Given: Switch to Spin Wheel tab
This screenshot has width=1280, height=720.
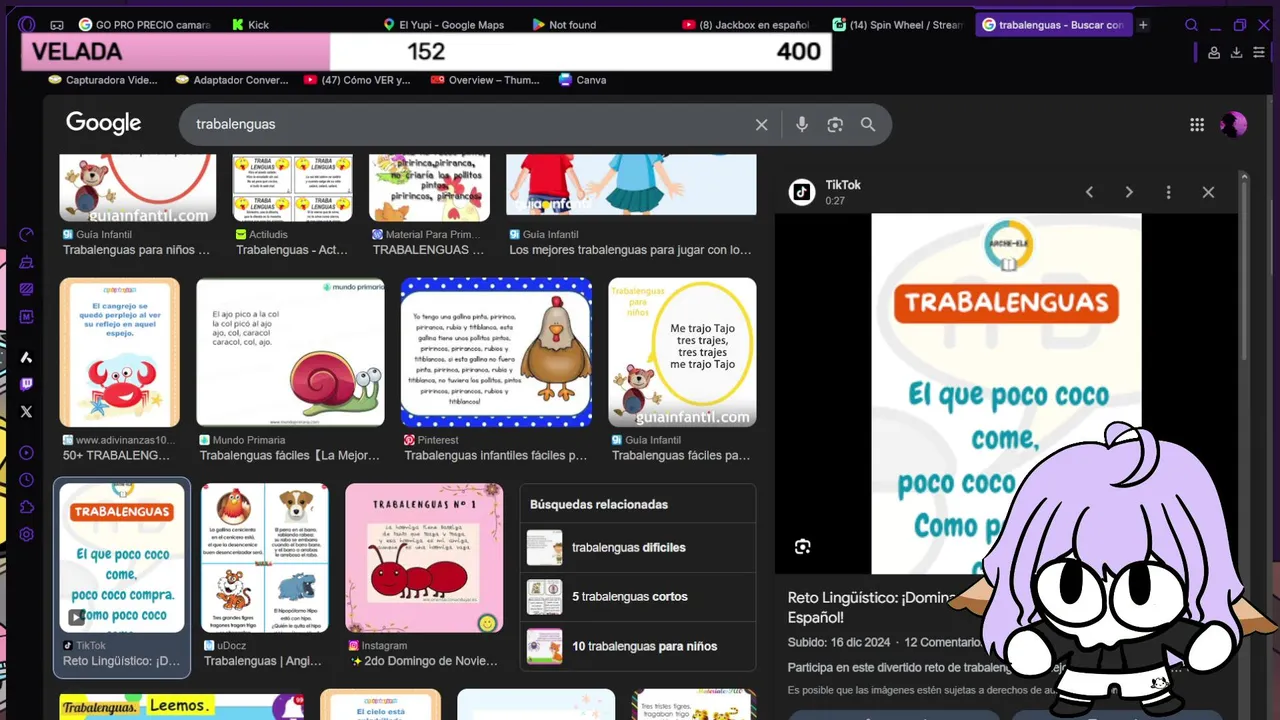Looking at the screenshot, I should point(898,25).
